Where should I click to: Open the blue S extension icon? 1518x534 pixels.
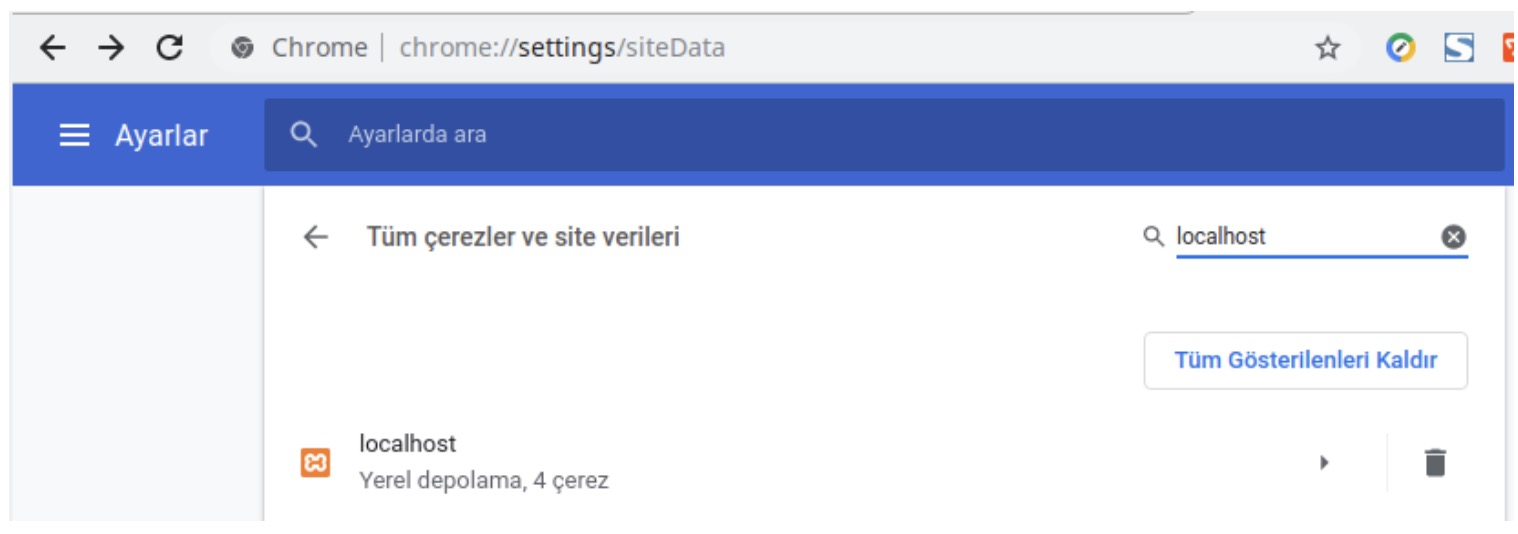pyautogui.click(x=1459, y=48)
